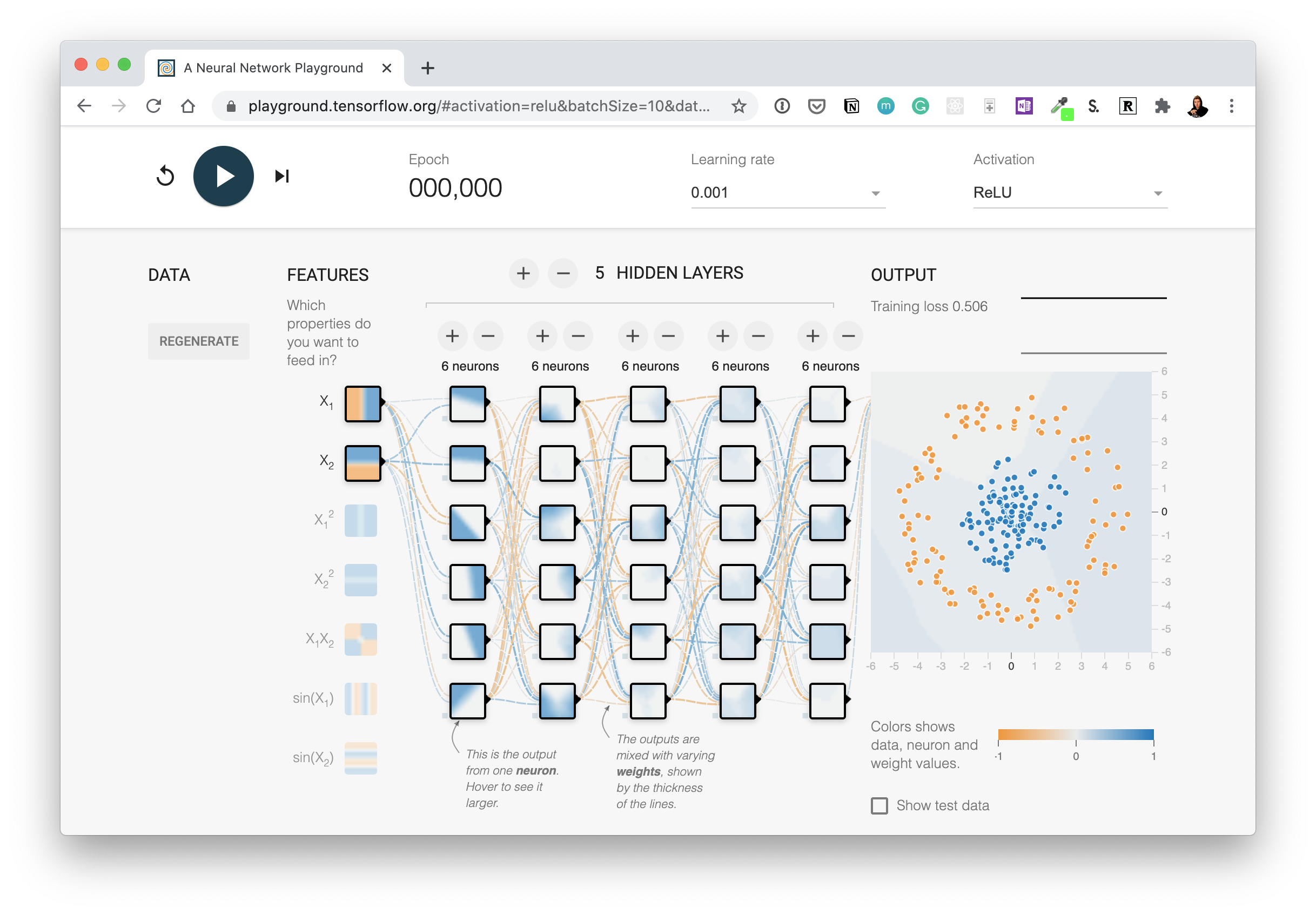
Task: Add a hidden layer with the plus icon
Action: (523, 273)
